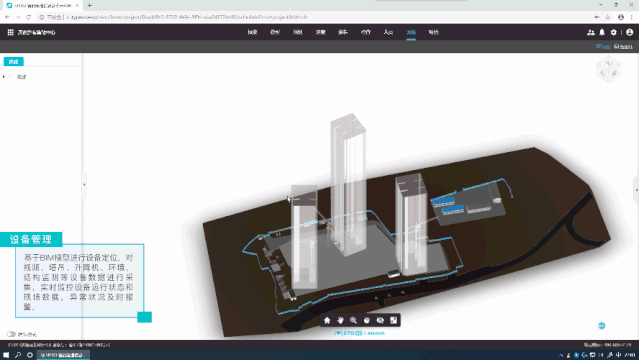
Task: Open the user account avatar
Action: click(x=630, y=32)
